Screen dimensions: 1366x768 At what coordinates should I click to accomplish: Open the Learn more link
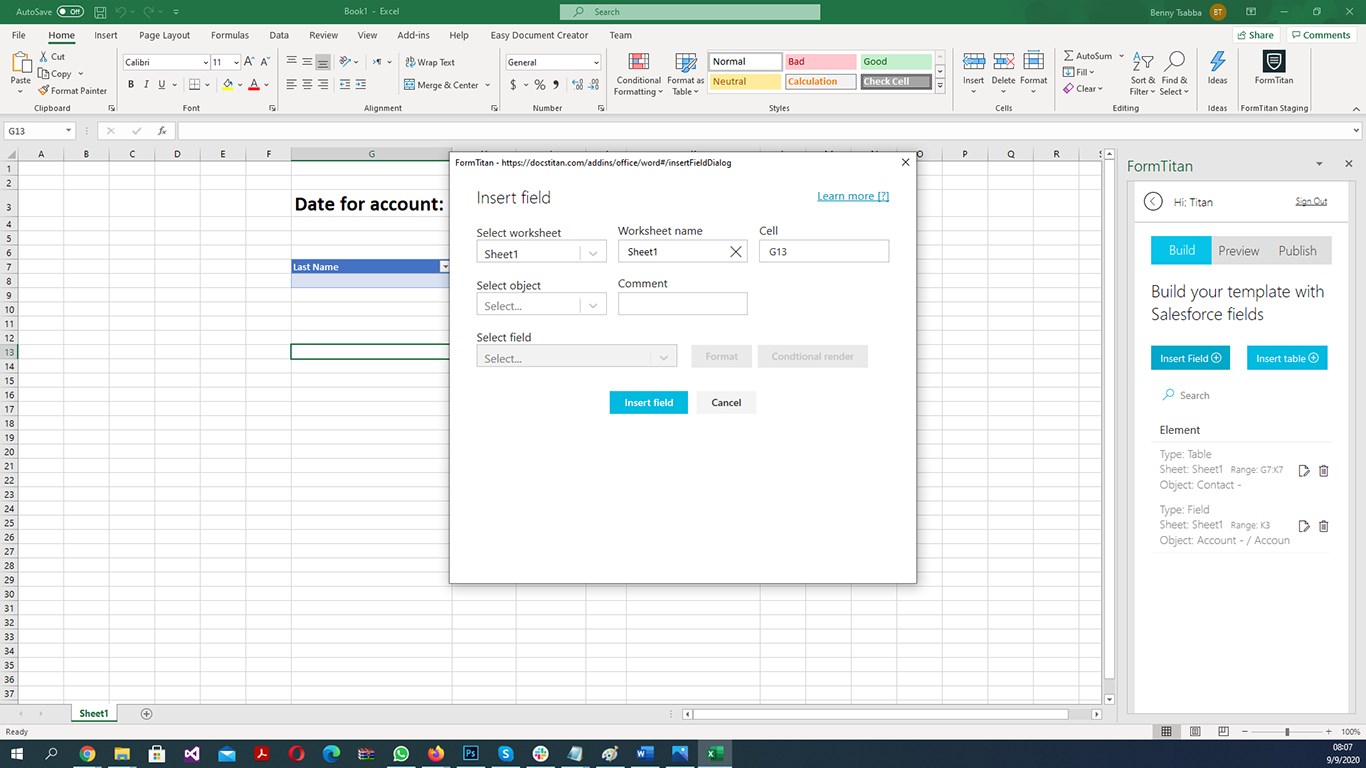(x=853, y=196)
